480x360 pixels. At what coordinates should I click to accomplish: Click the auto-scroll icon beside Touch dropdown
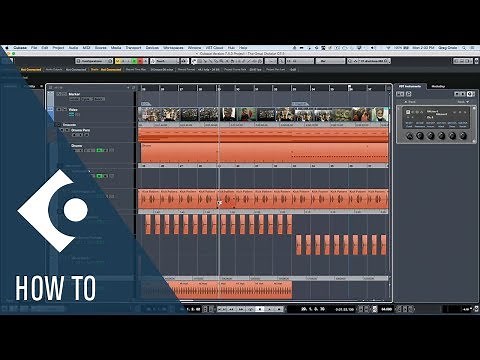(x=184, y=61)
